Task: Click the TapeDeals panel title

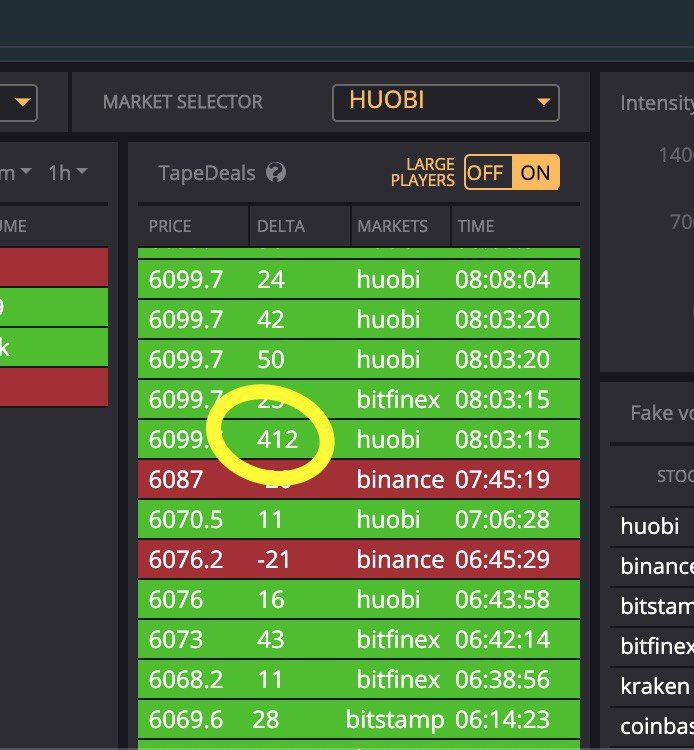Action: coord(207,173)
